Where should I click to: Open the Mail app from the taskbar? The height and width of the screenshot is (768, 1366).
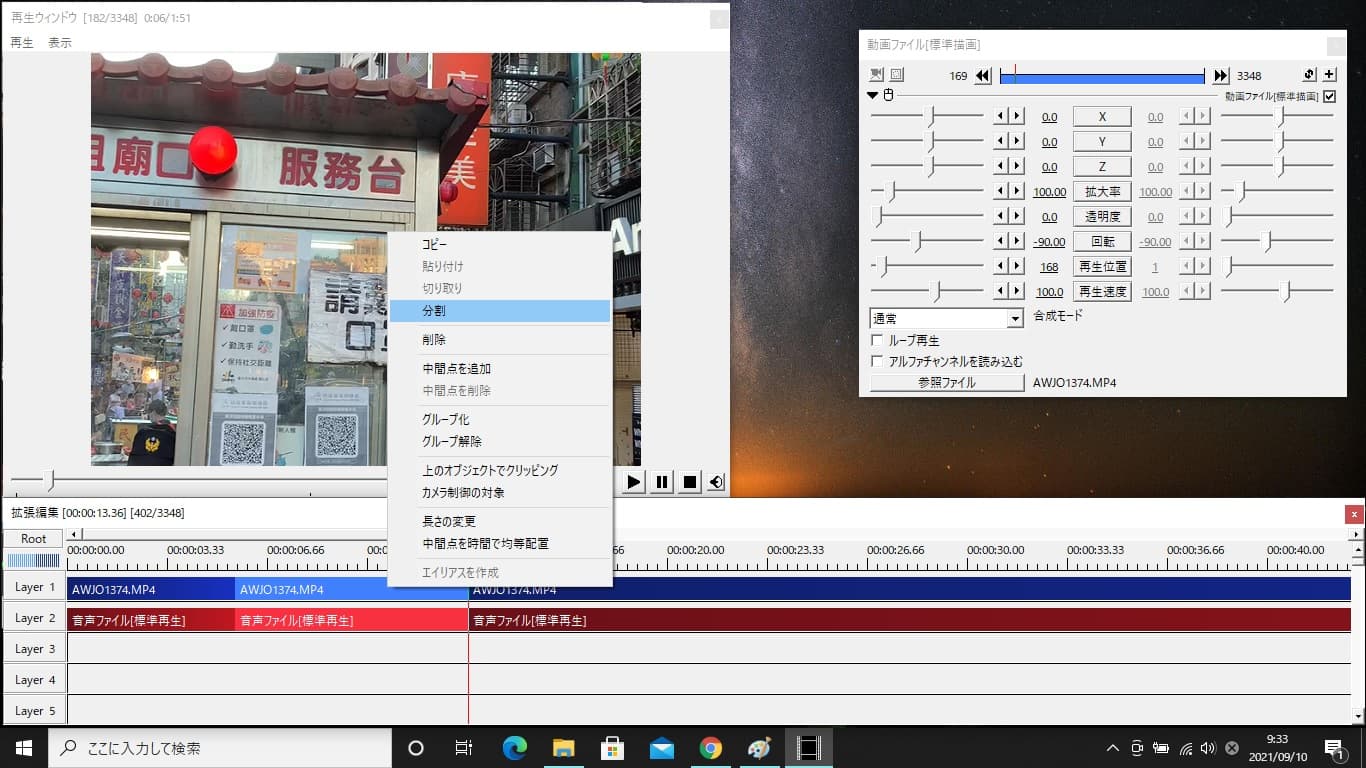[661, 748]
